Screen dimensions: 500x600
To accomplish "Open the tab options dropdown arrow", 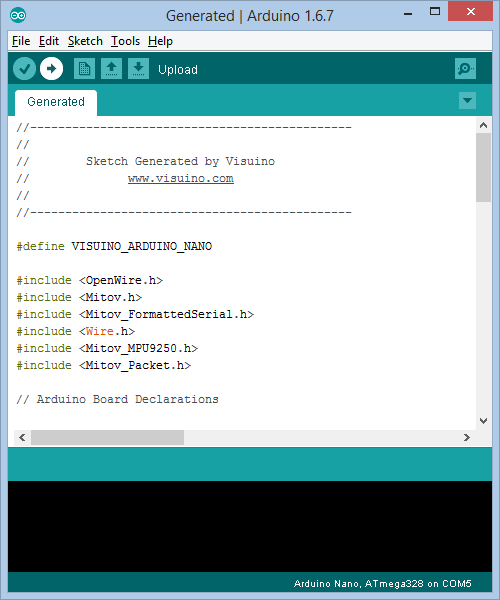I will click(x=467, y=101).
